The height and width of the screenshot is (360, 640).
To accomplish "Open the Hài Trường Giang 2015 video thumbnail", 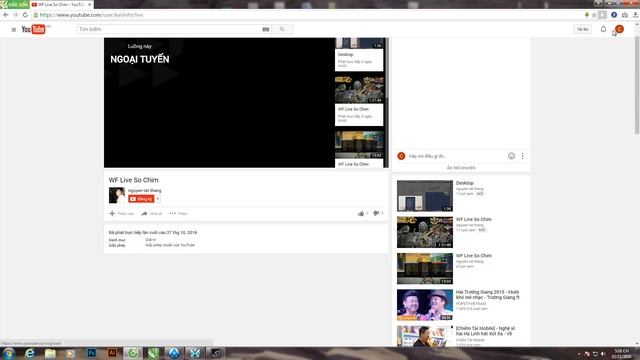I will coord(425,304).
